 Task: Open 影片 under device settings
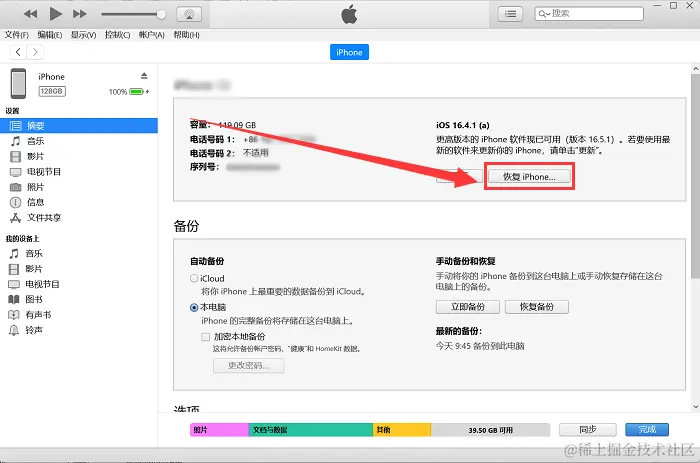(35, 156)
